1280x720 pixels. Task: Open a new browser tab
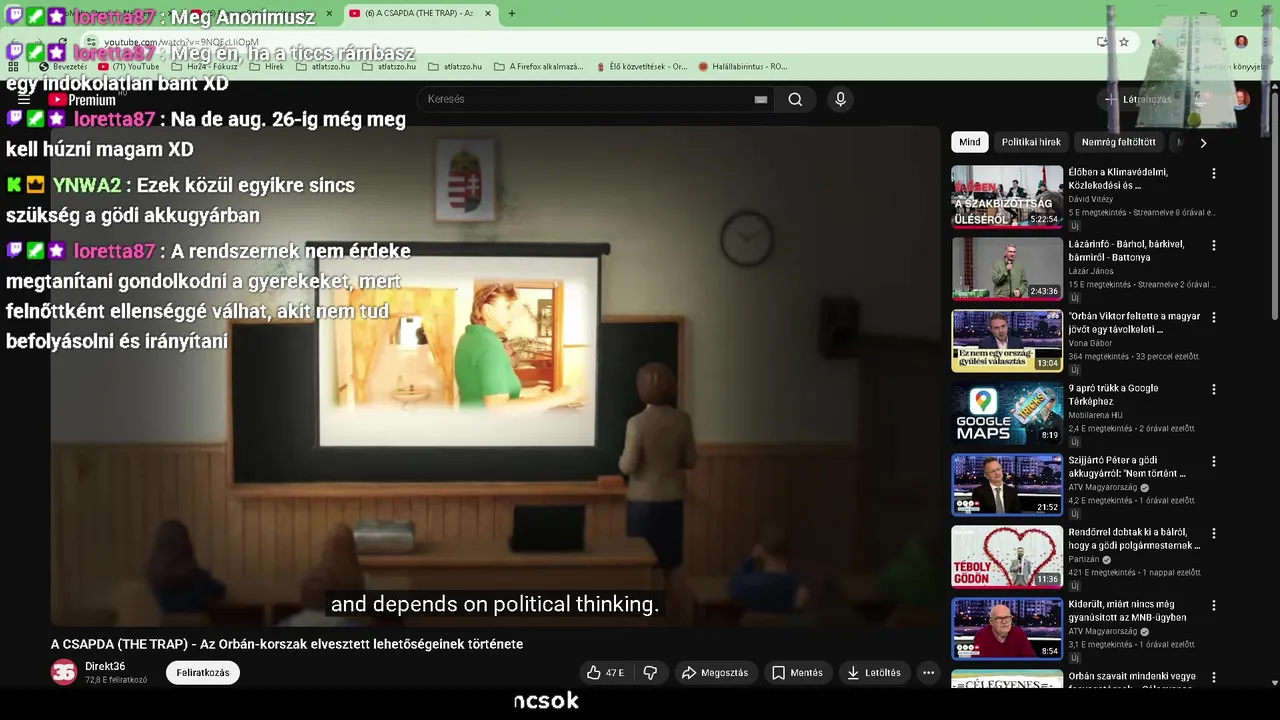(512, 14)
